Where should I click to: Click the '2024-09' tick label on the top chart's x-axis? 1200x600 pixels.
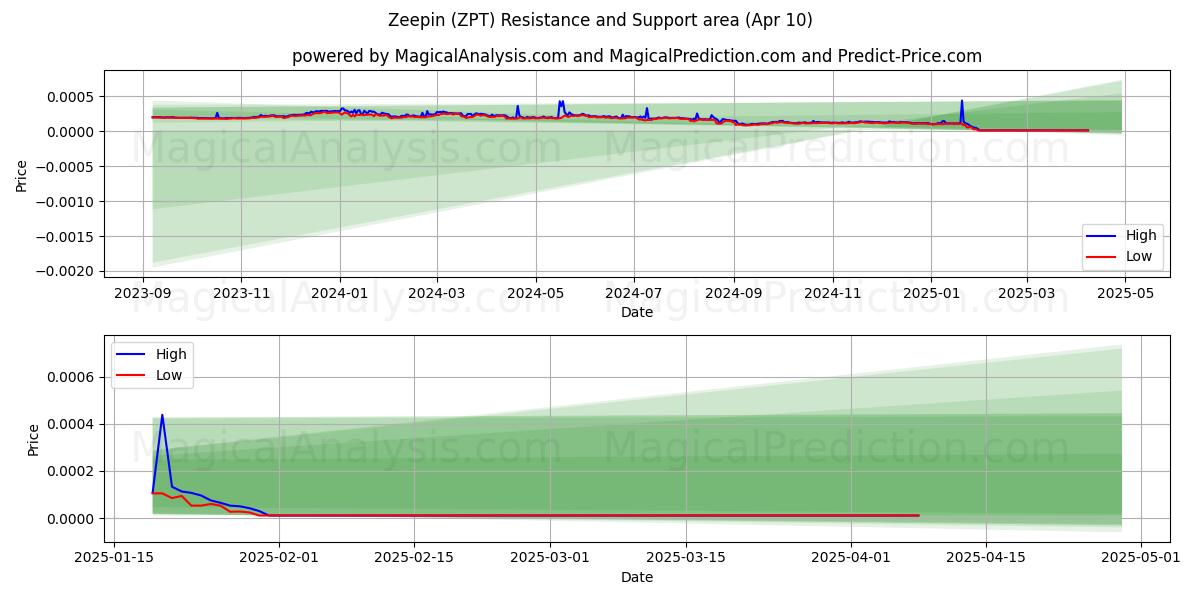point(734,293)
